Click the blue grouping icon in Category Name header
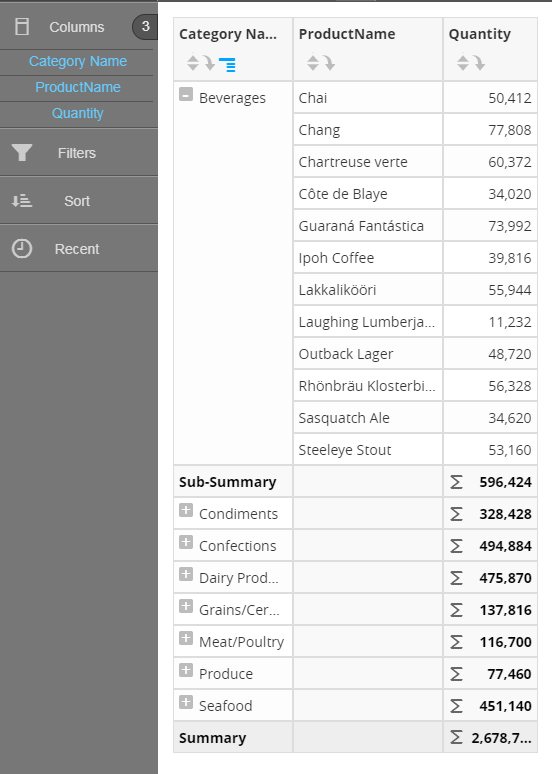Image resolution: width=552 pixels, height=774 pixels. [x=227, y=64]
